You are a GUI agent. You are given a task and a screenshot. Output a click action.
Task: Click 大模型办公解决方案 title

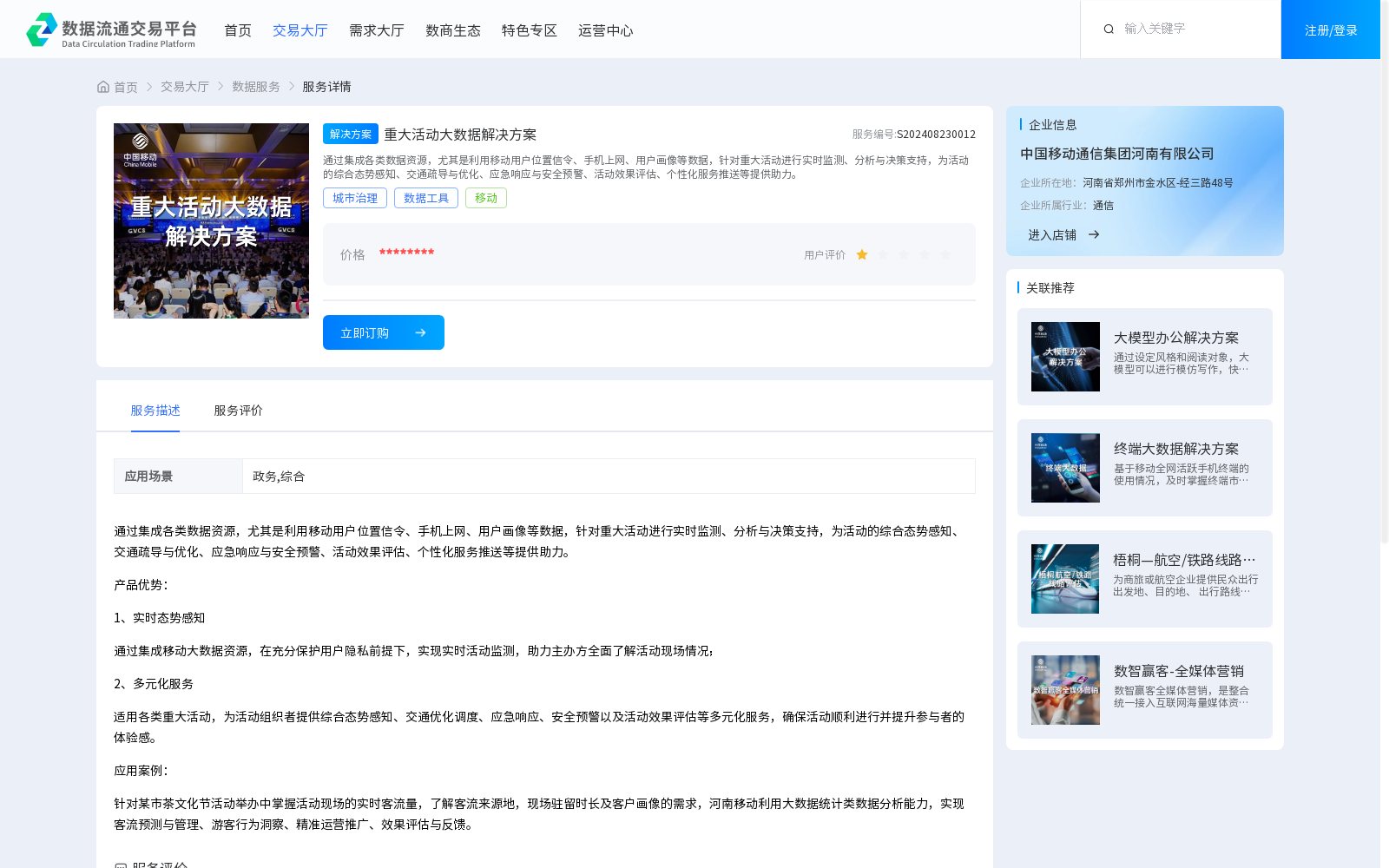click(1176, 338)
